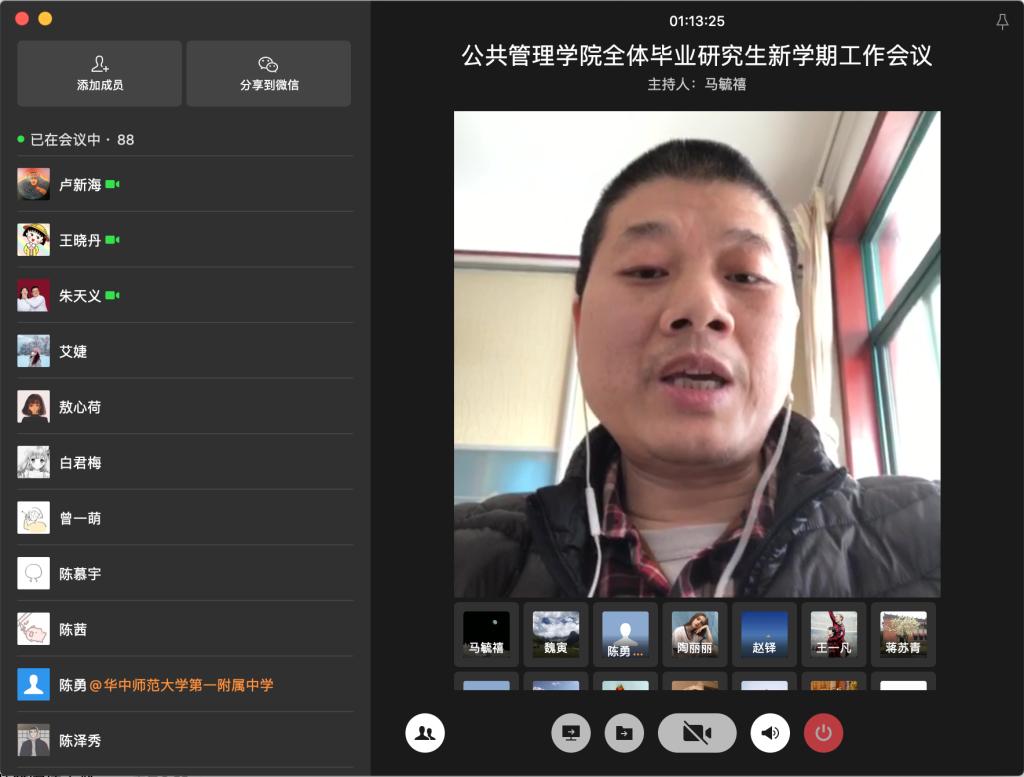Click the participants list icon
This screenshot has height=777, width=1024.
(x=425, y=733)
